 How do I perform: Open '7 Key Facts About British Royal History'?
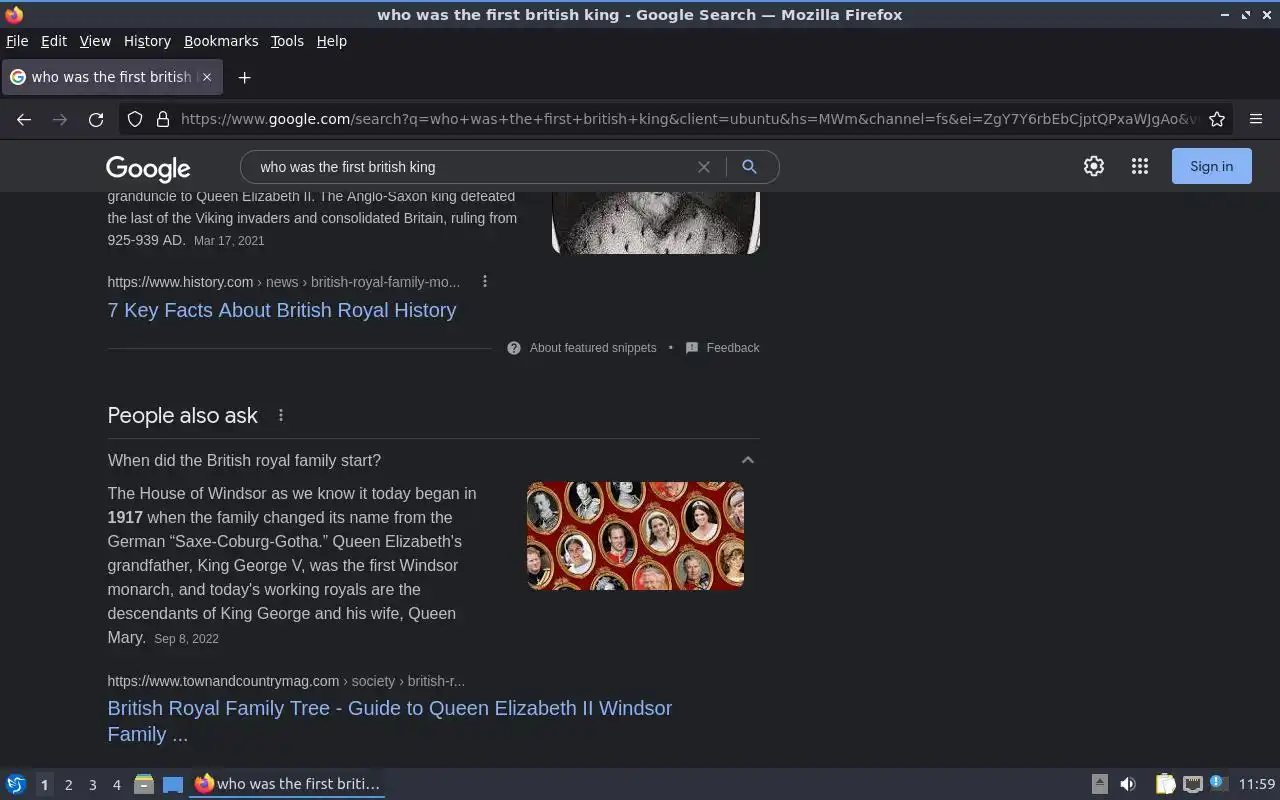tap(282, 310)
